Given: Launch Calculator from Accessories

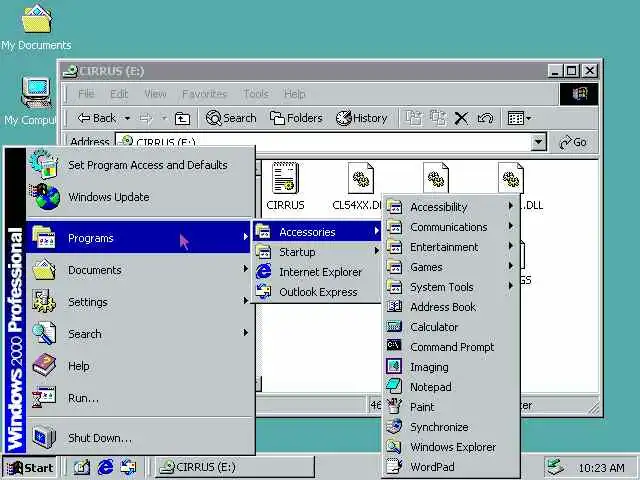Looking at the screenshot, I should click(x=451, y=327).
